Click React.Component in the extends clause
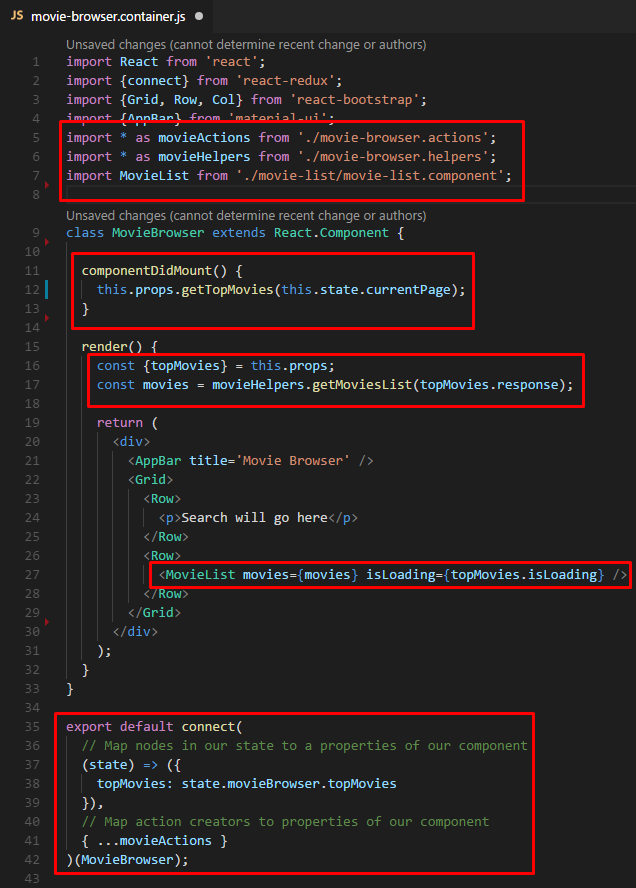 tap(331, 233)
